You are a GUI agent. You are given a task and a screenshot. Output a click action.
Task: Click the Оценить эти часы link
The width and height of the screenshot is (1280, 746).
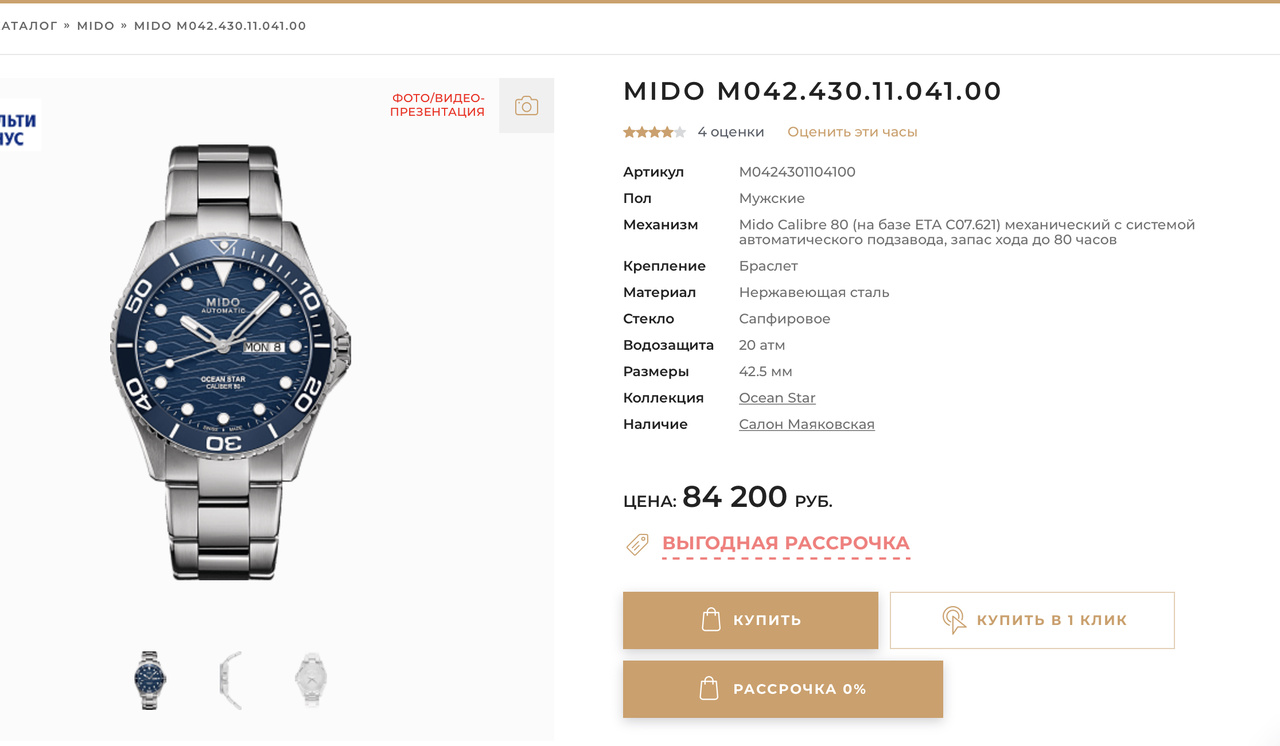pyautogui.click(x=852, y=132)
